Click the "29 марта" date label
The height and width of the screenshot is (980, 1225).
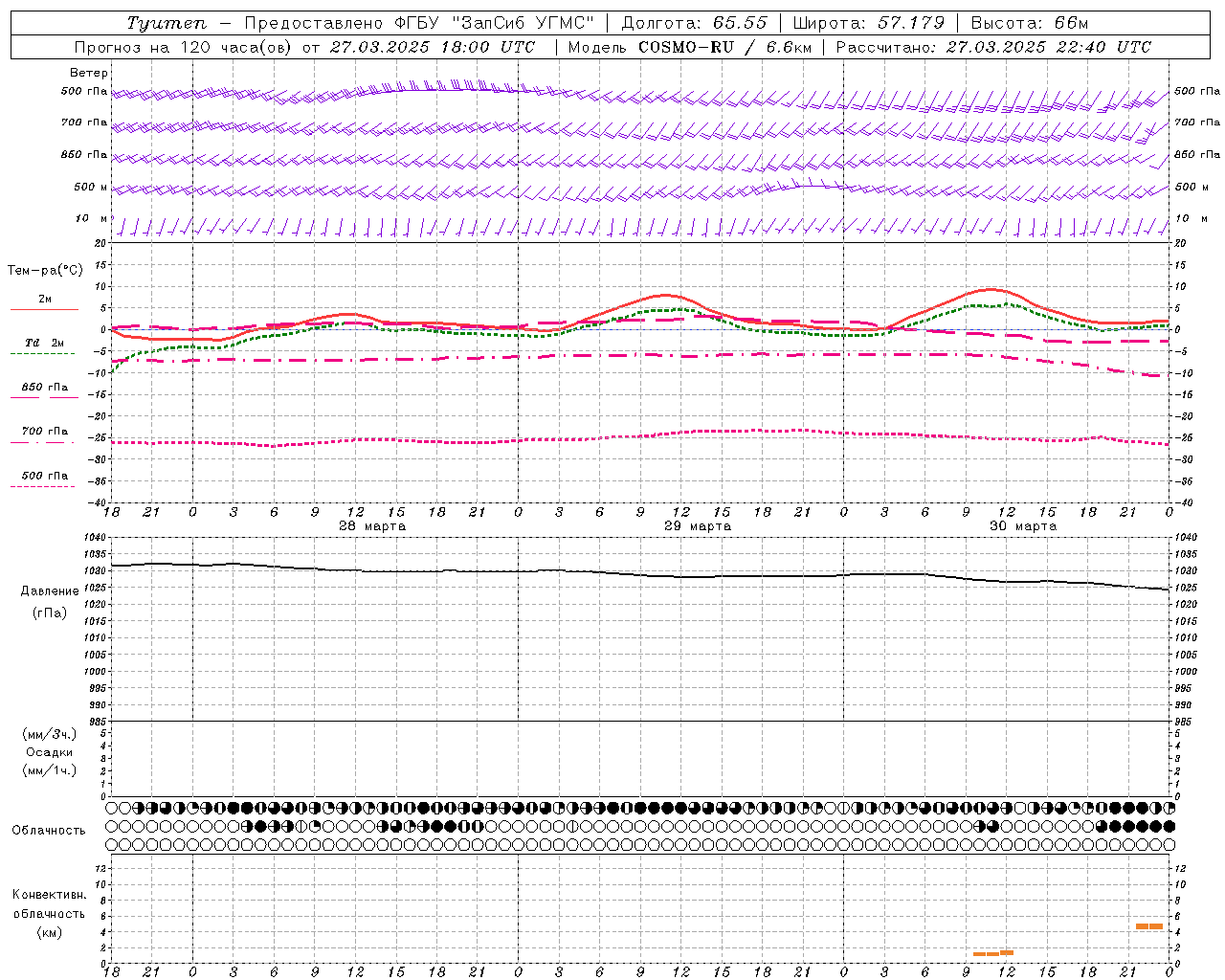pyautogui.click(x=698, y=526)
